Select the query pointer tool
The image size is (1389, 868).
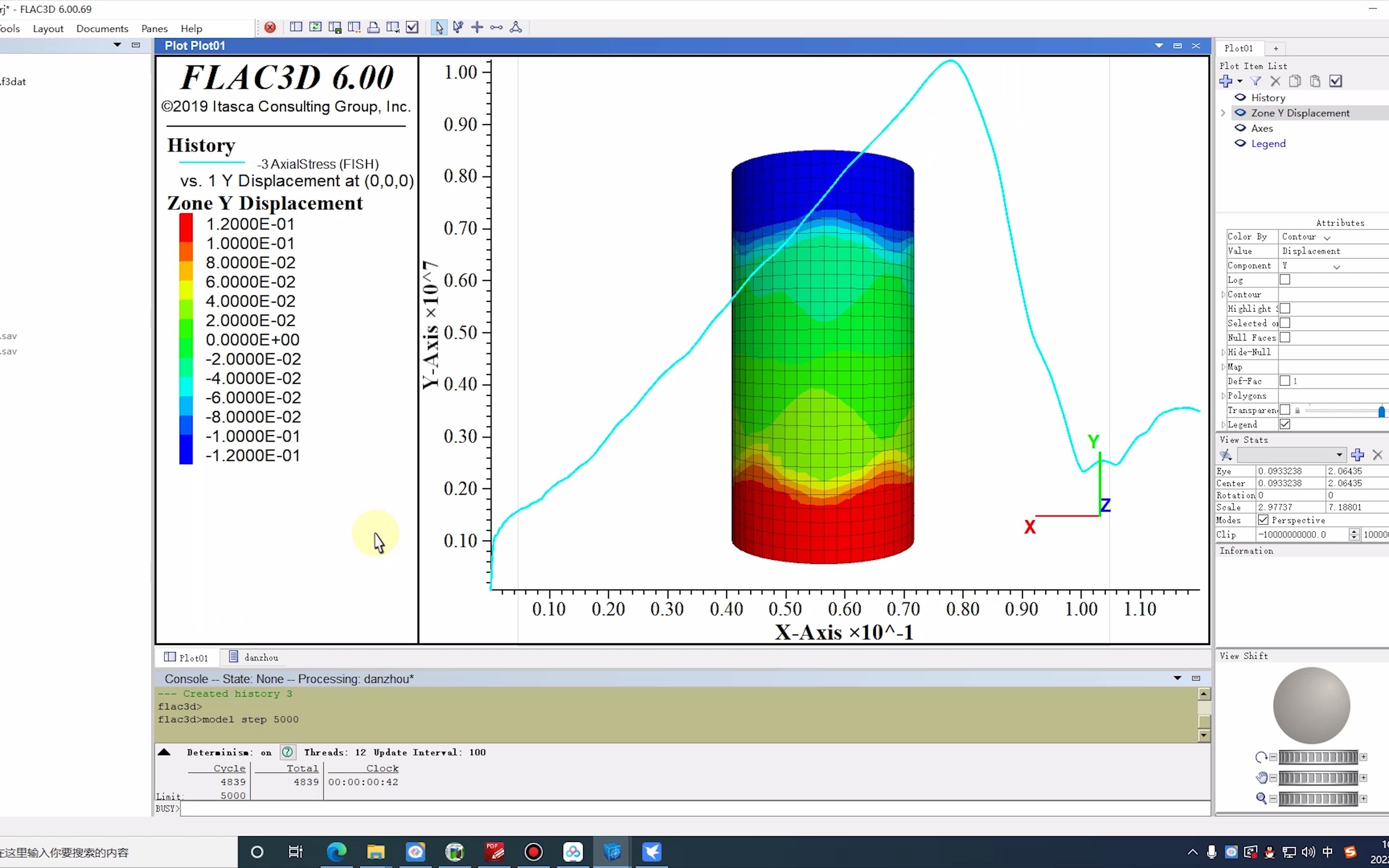coord(458,28)
